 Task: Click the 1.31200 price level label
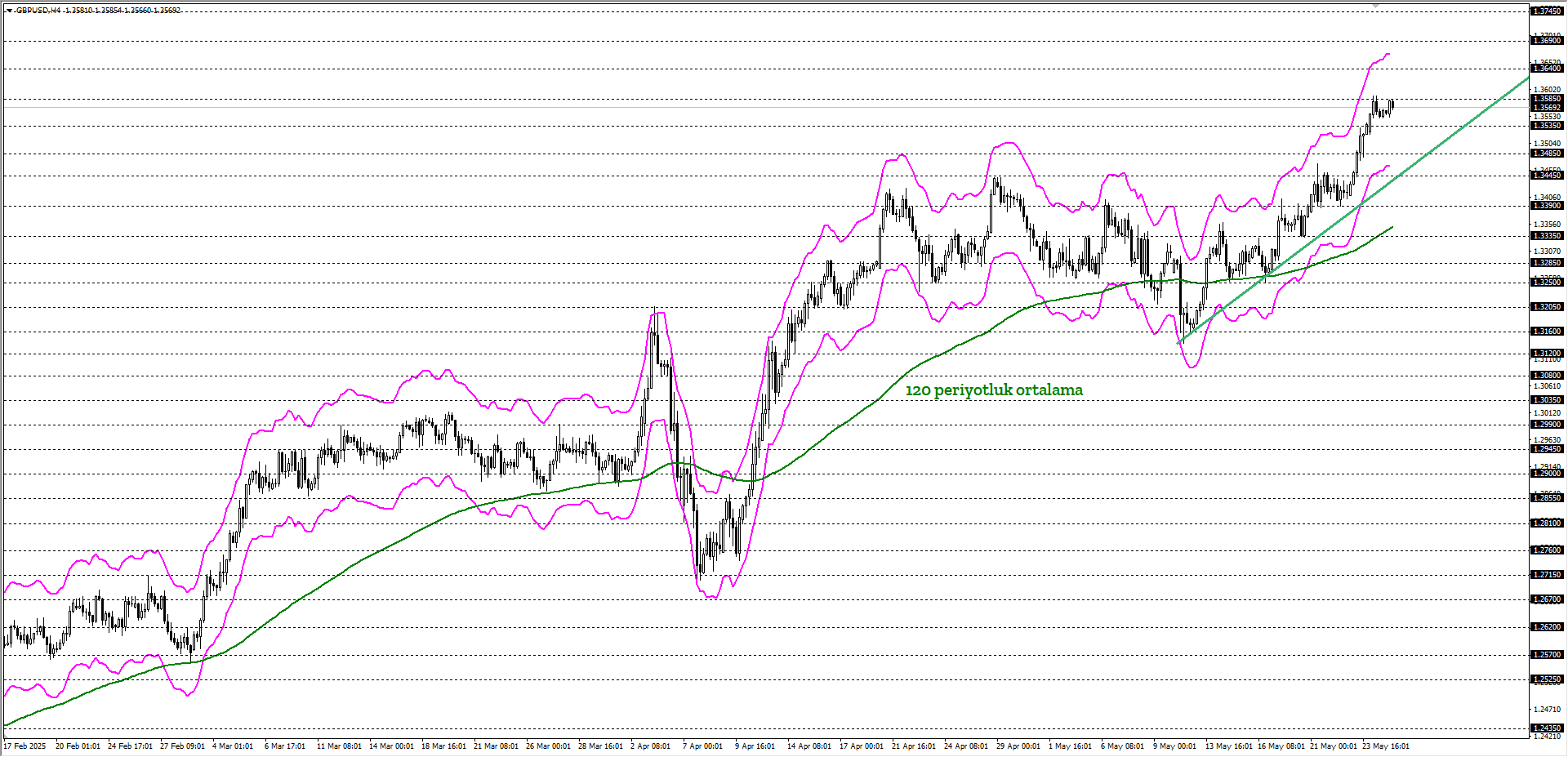[x=1547, y=354]
